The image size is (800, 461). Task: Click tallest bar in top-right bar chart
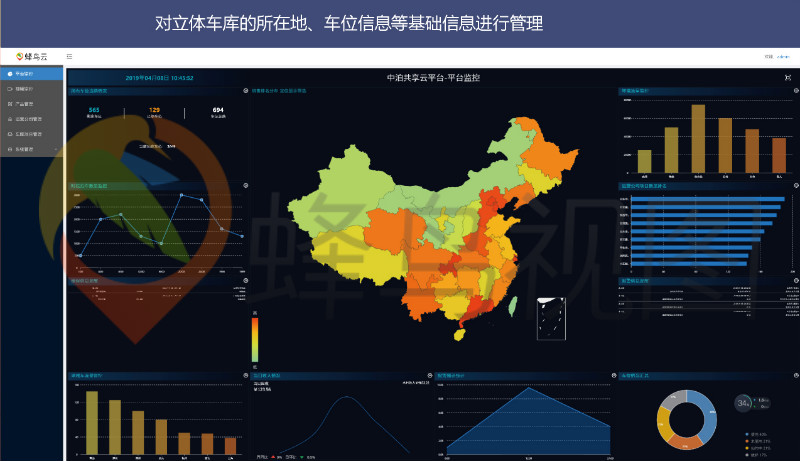point(698,139)
